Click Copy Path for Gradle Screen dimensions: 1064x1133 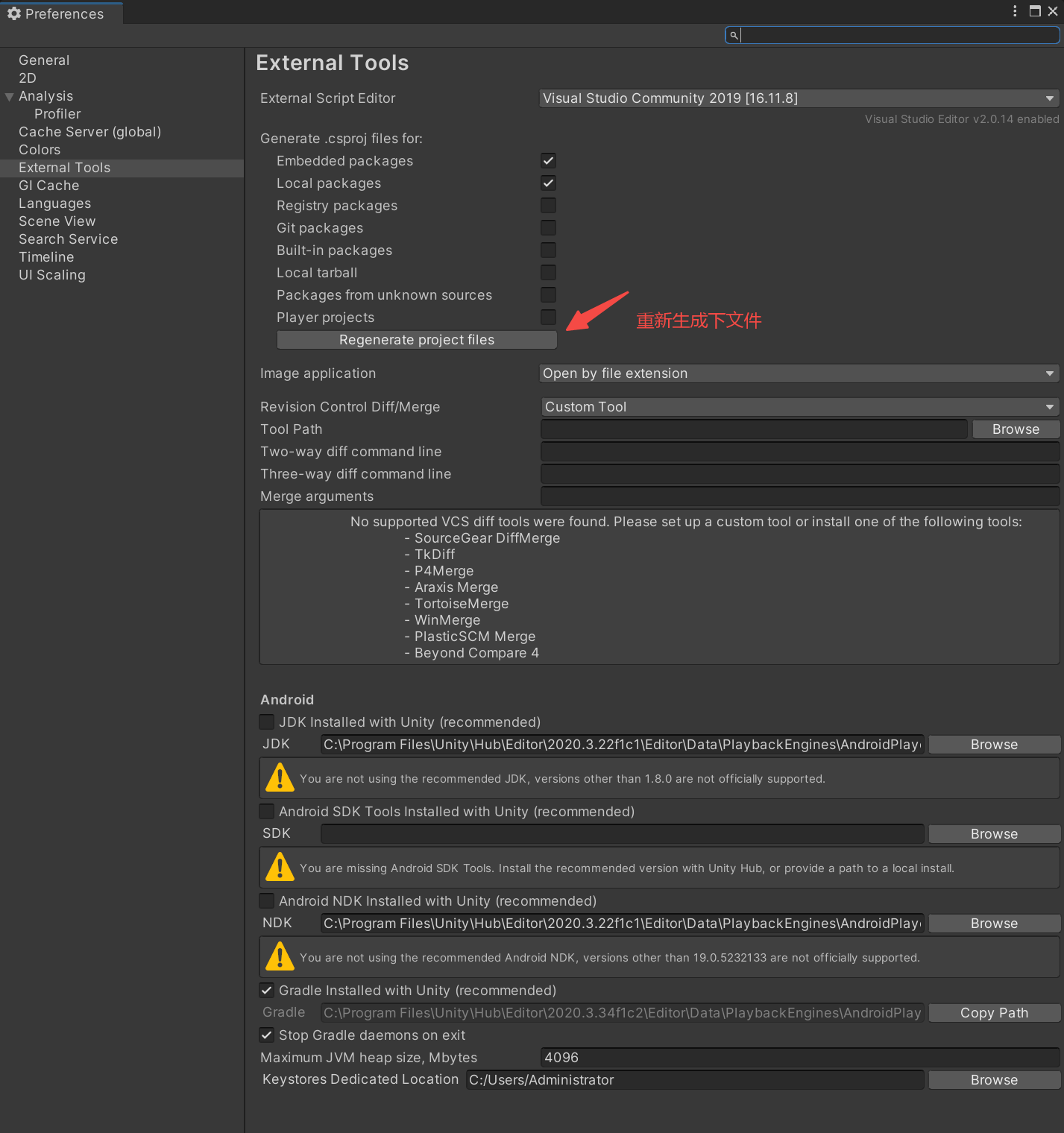click(x=994, y=1013)
